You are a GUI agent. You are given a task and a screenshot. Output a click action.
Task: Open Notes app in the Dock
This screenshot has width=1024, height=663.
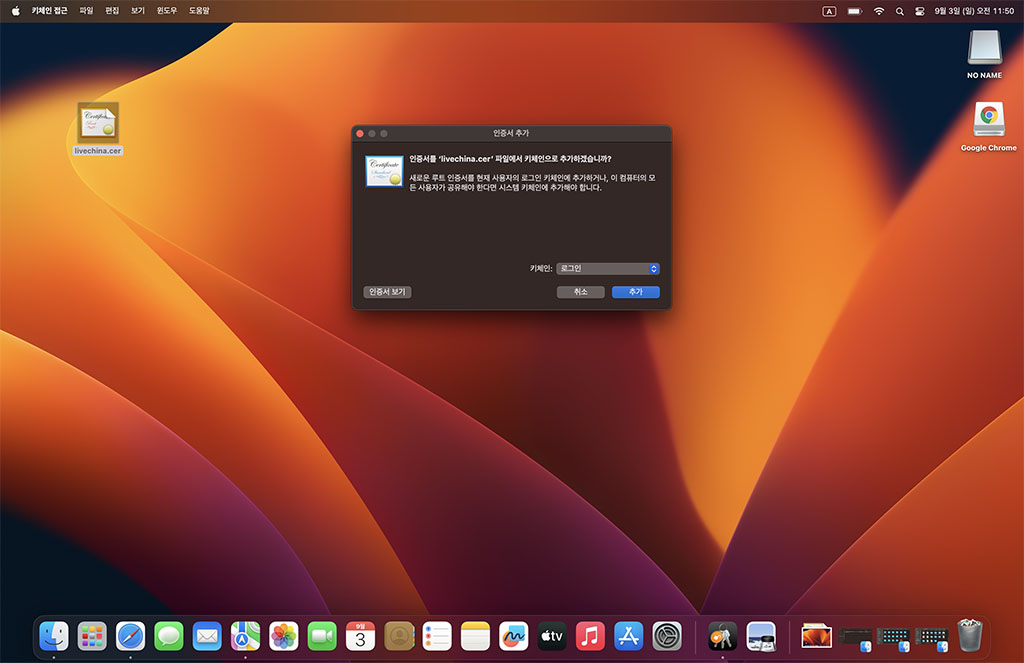click(x=475, y=636)
